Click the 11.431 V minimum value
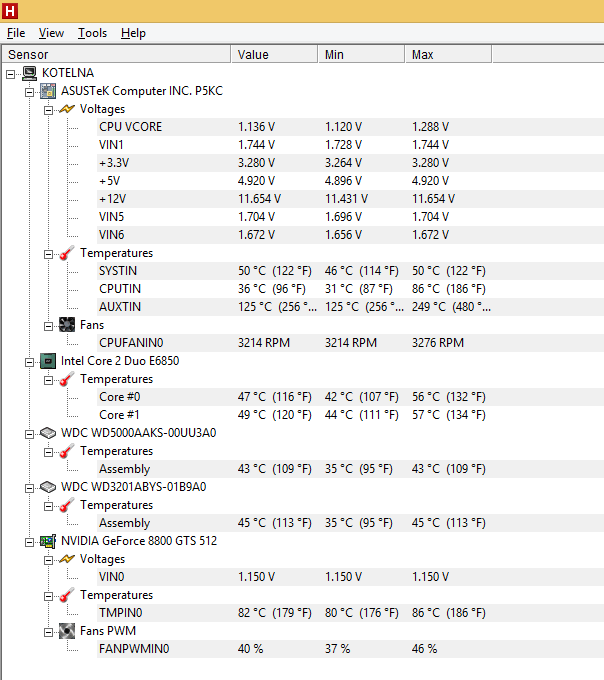 point(346,199)
